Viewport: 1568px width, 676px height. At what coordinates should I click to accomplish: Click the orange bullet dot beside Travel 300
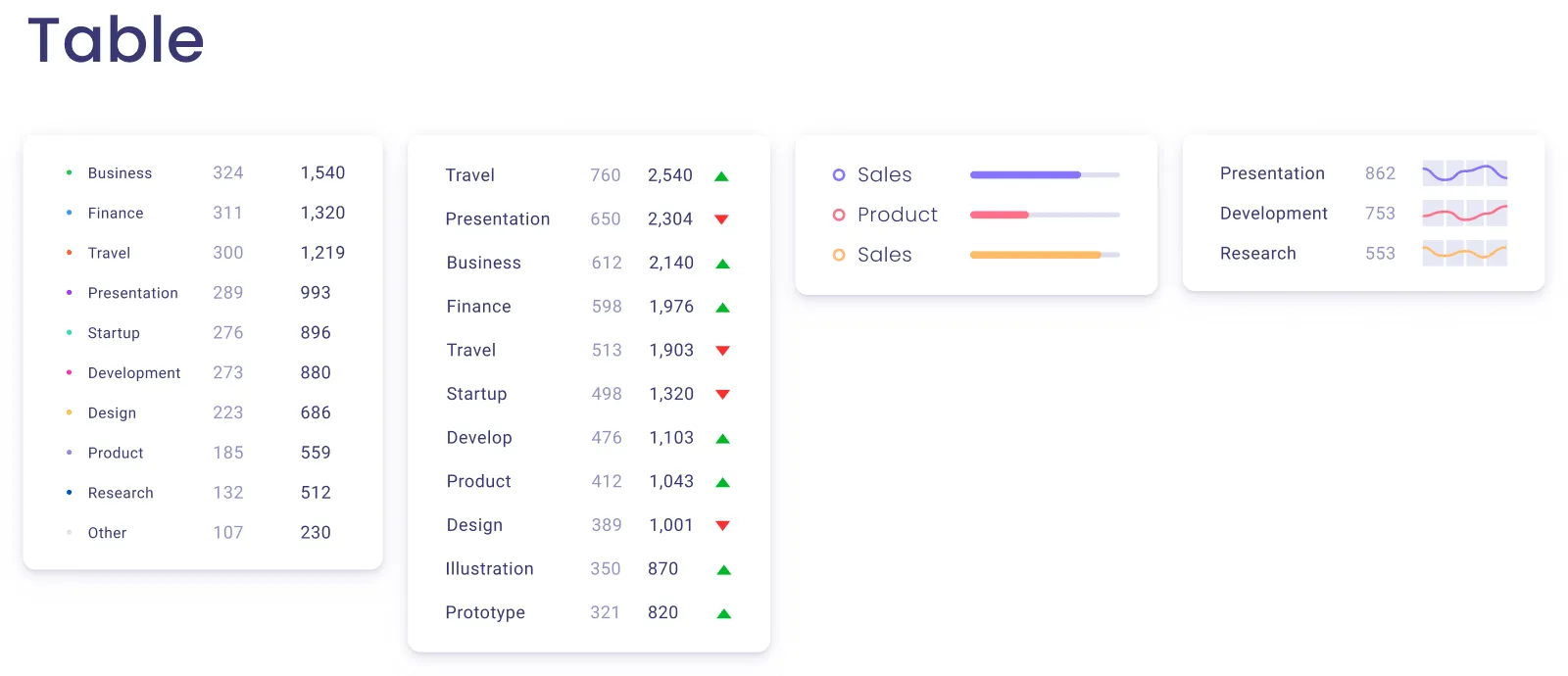coord(69,253)
